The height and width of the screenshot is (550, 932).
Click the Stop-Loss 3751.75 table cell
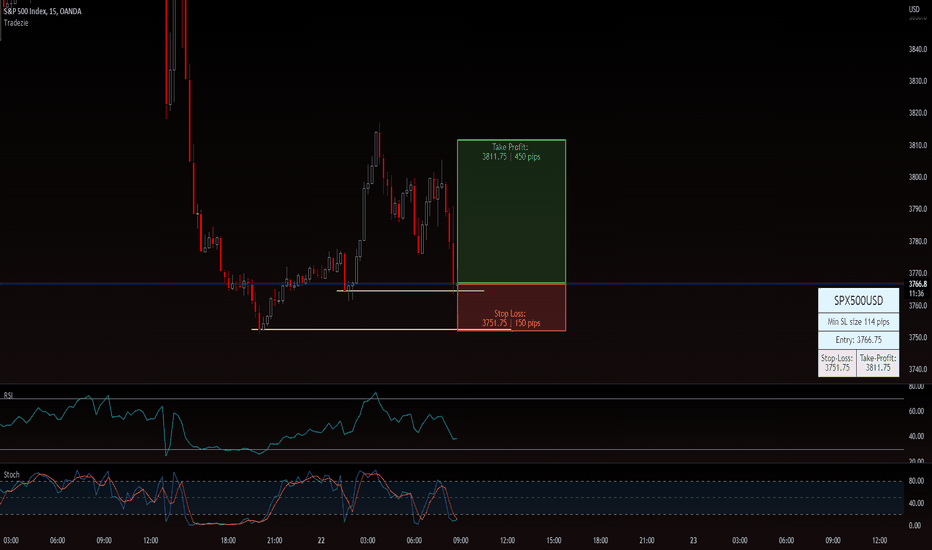[x=837, y=363]
